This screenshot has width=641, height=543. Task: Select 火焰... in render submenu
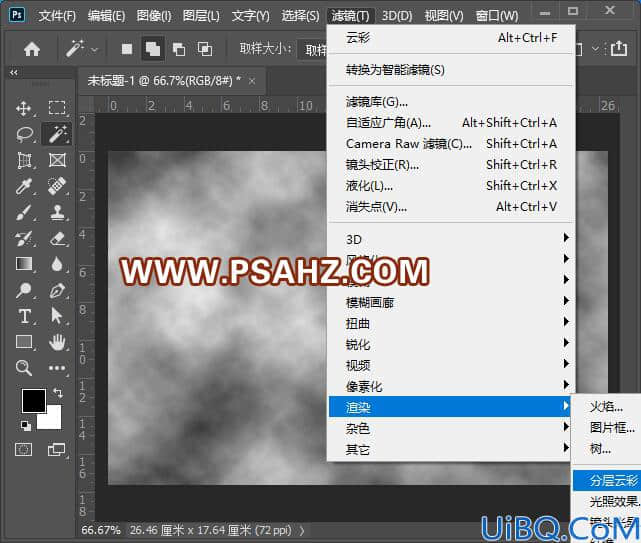[607, 406]
